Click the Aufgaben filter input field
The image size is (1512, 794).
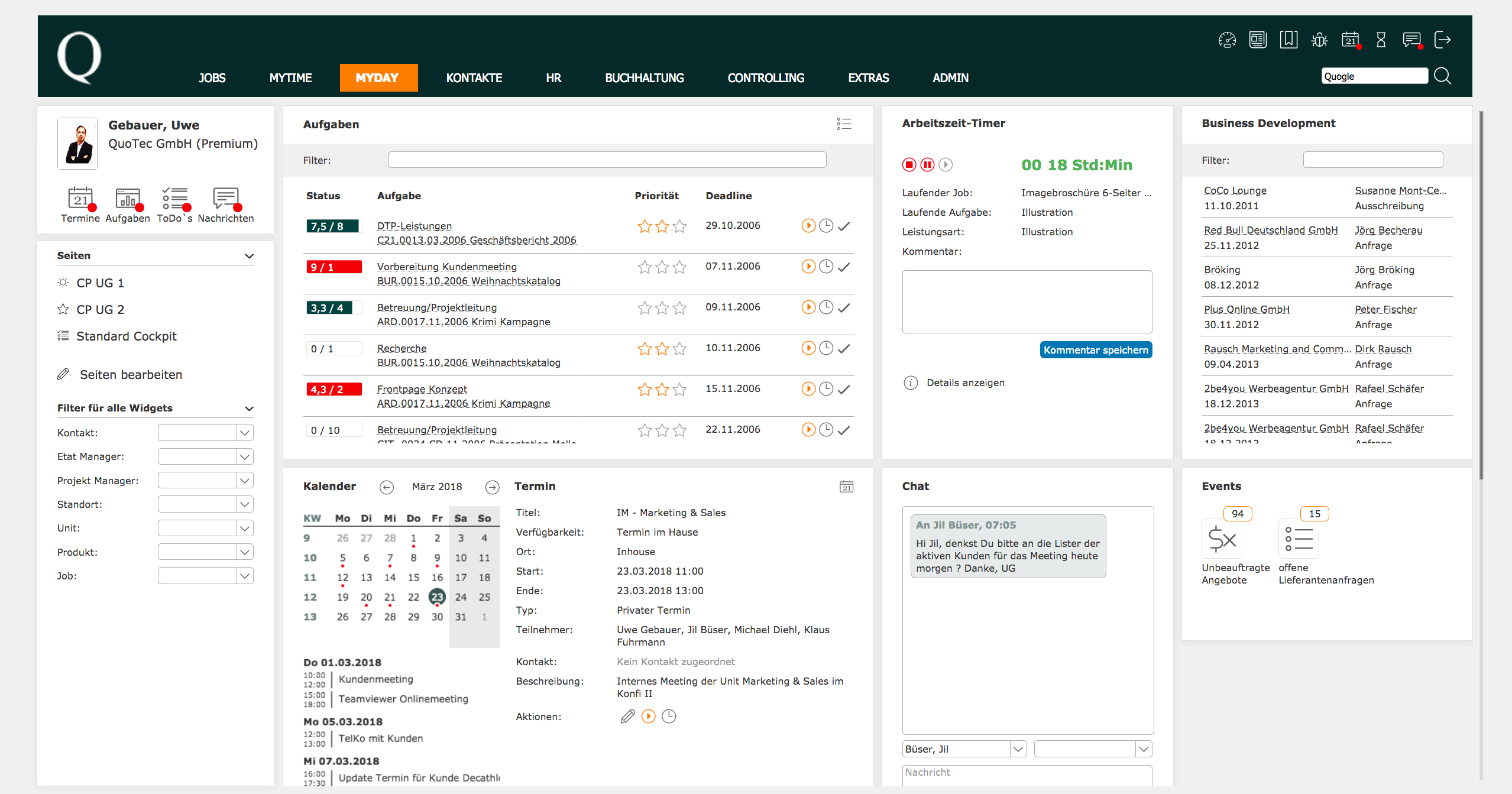click(x=607, y=160)
